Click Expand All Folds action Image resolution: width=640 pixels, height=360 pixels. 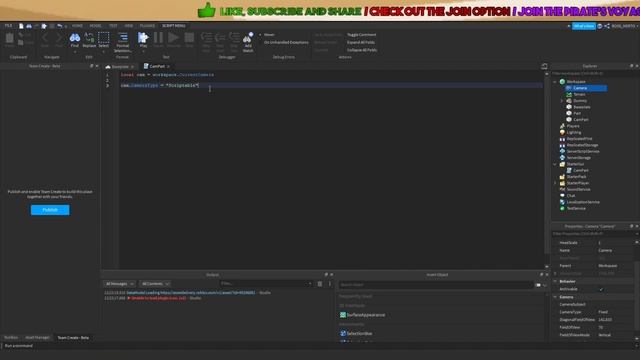tap(361, 42)
